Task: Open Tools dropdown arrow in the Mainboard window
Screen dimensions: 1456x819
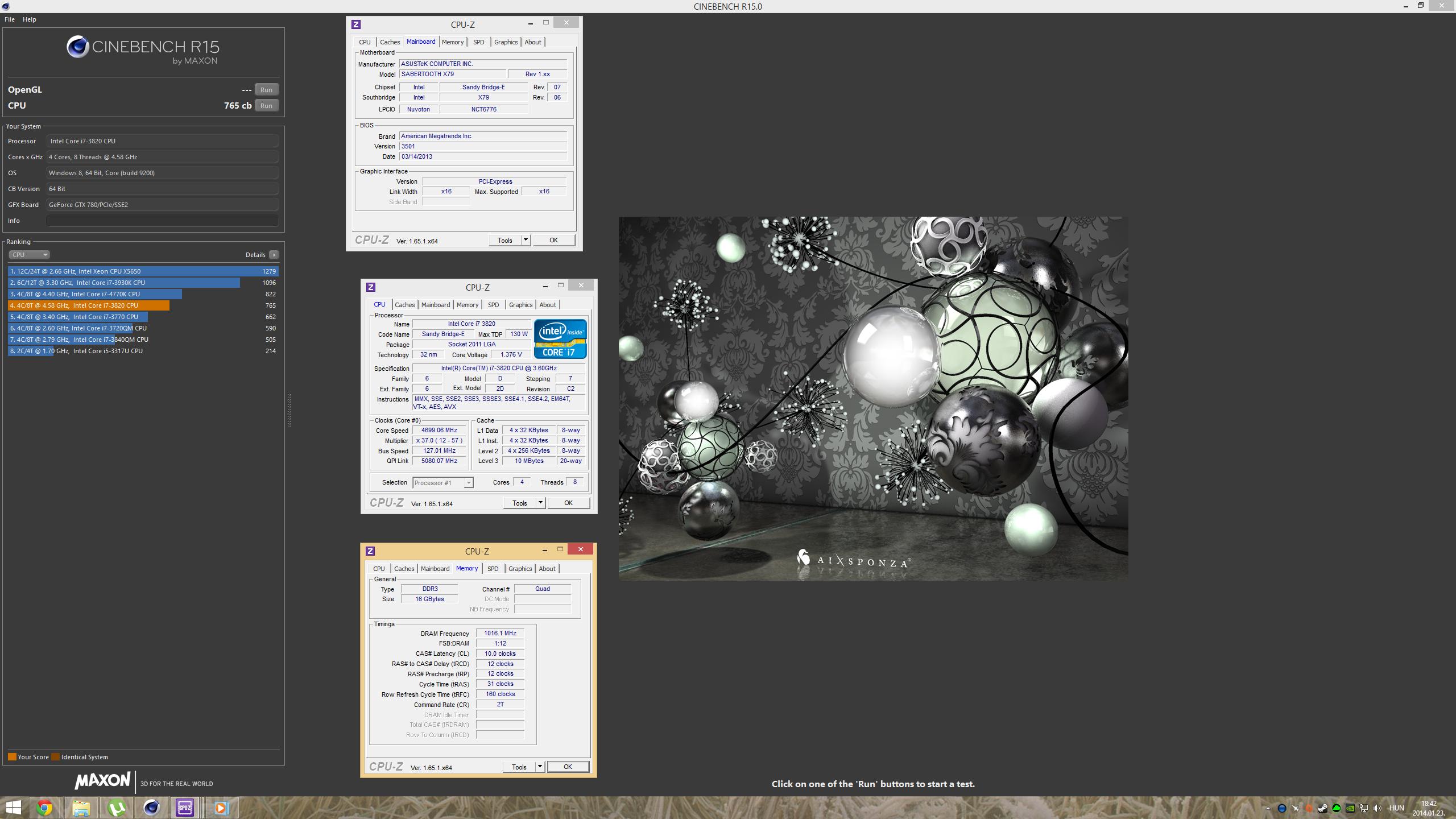Action: tap(526, 240)
